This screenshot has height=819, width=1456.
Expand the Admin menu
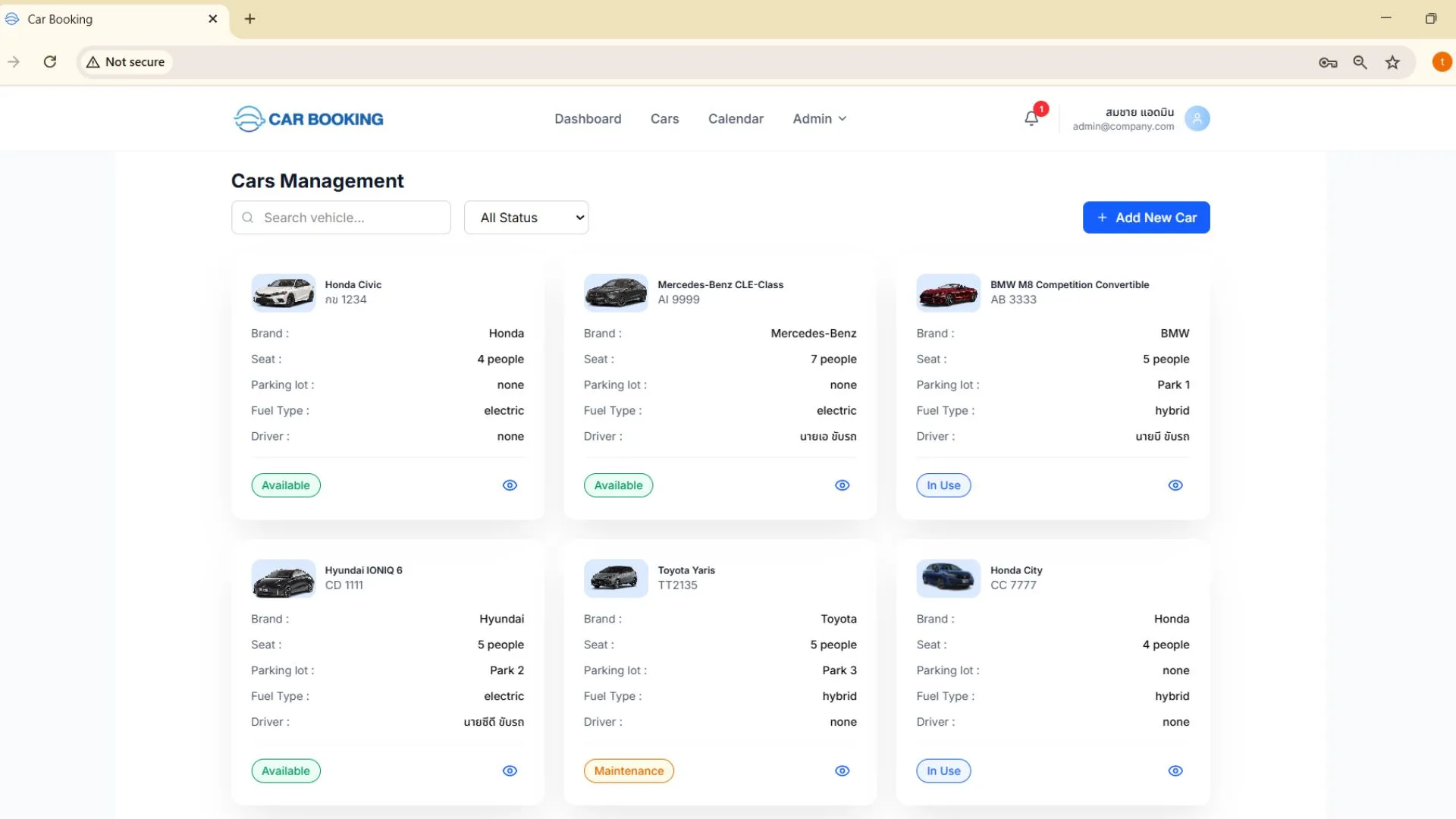pyautogui.click(x=819, y=118)
